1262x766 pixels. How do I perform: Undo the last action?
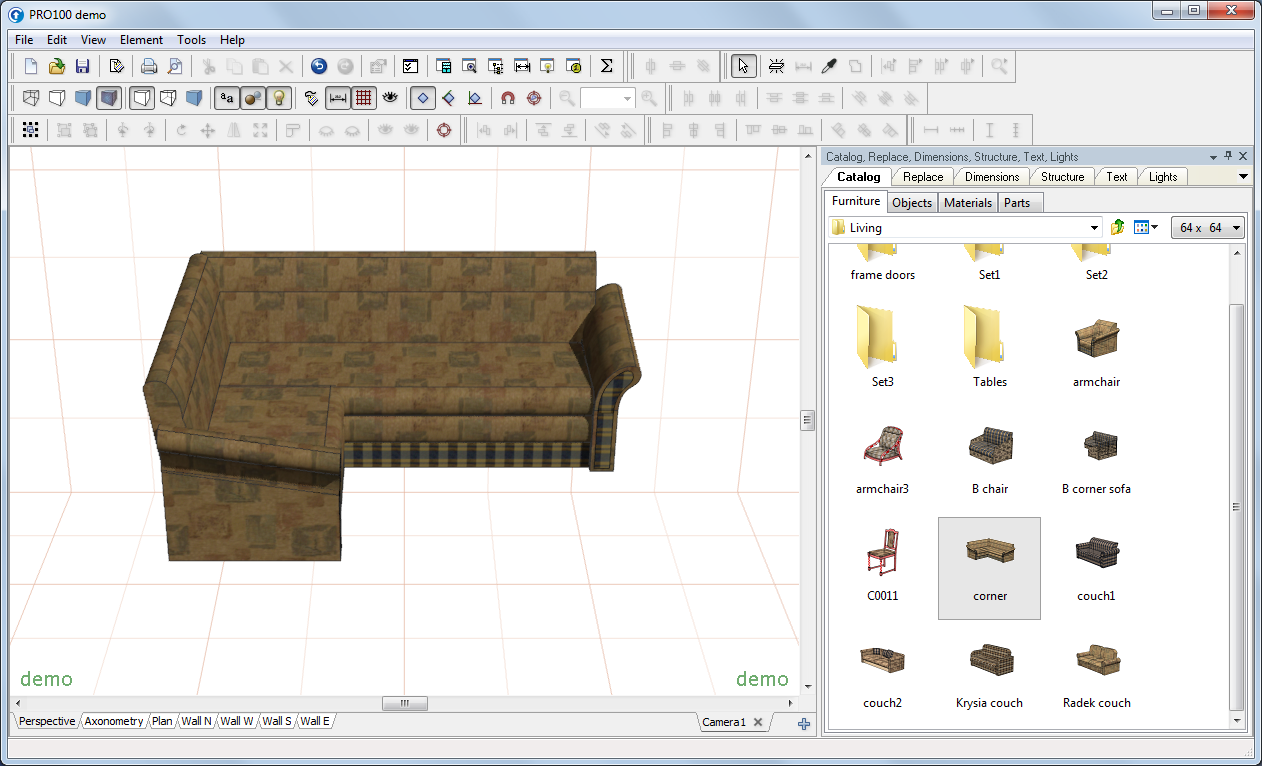[319, 67]
